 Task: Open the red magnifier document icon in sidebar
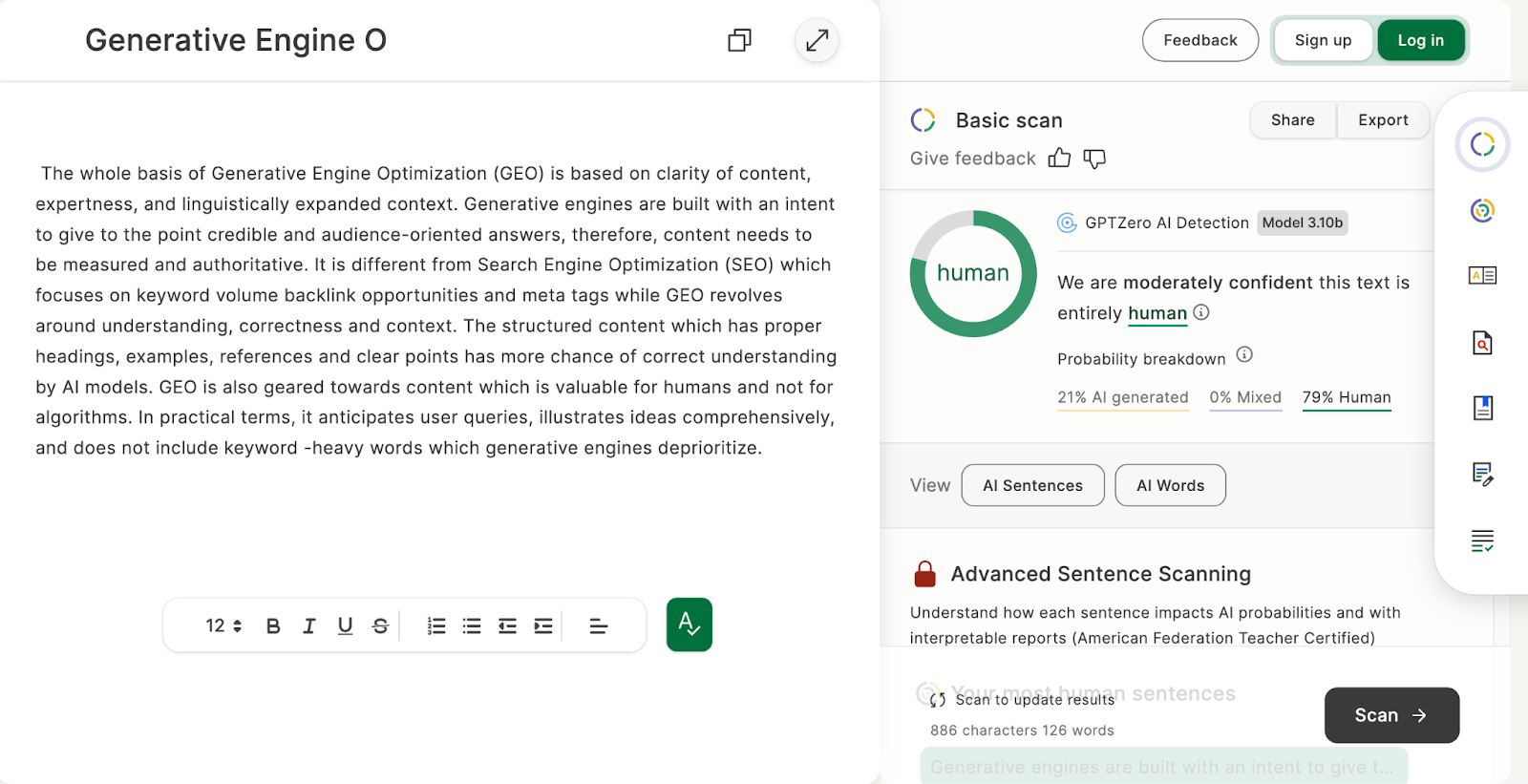coord(1482,342)
